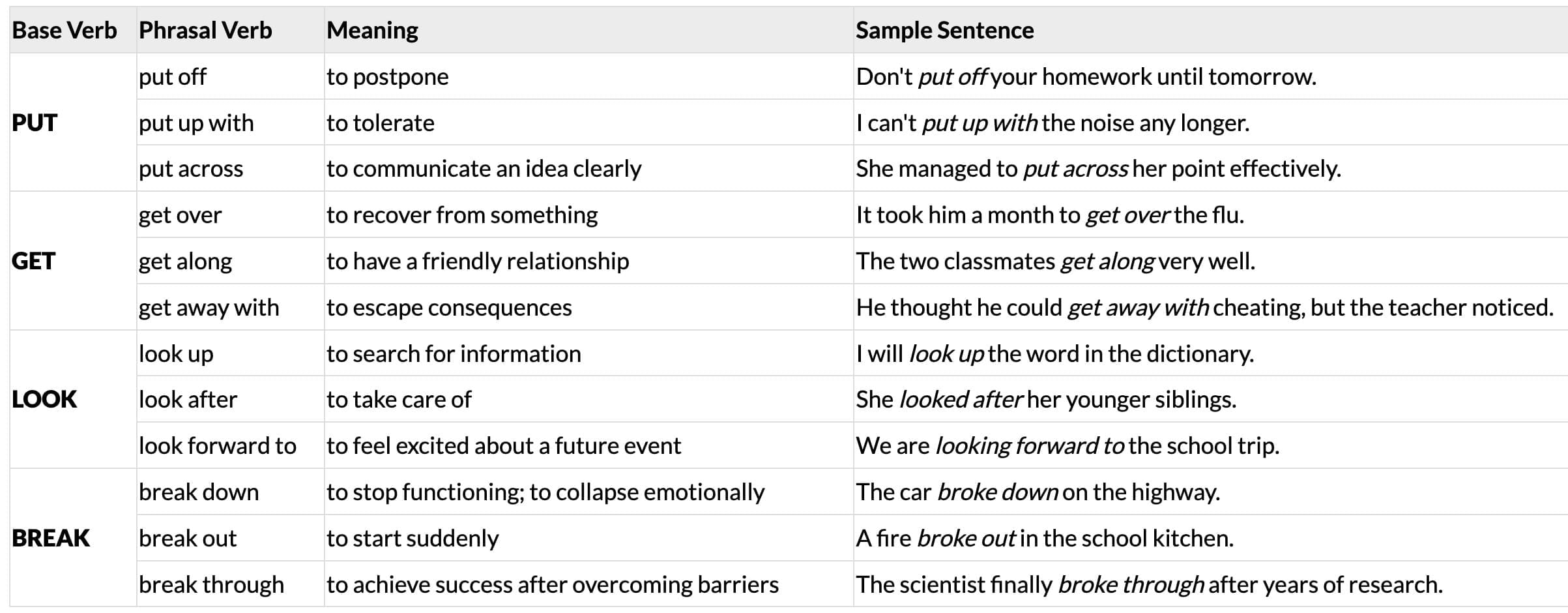Click the 'look forward to' cell
The image size is (1568, 613).
pos(217,446)
